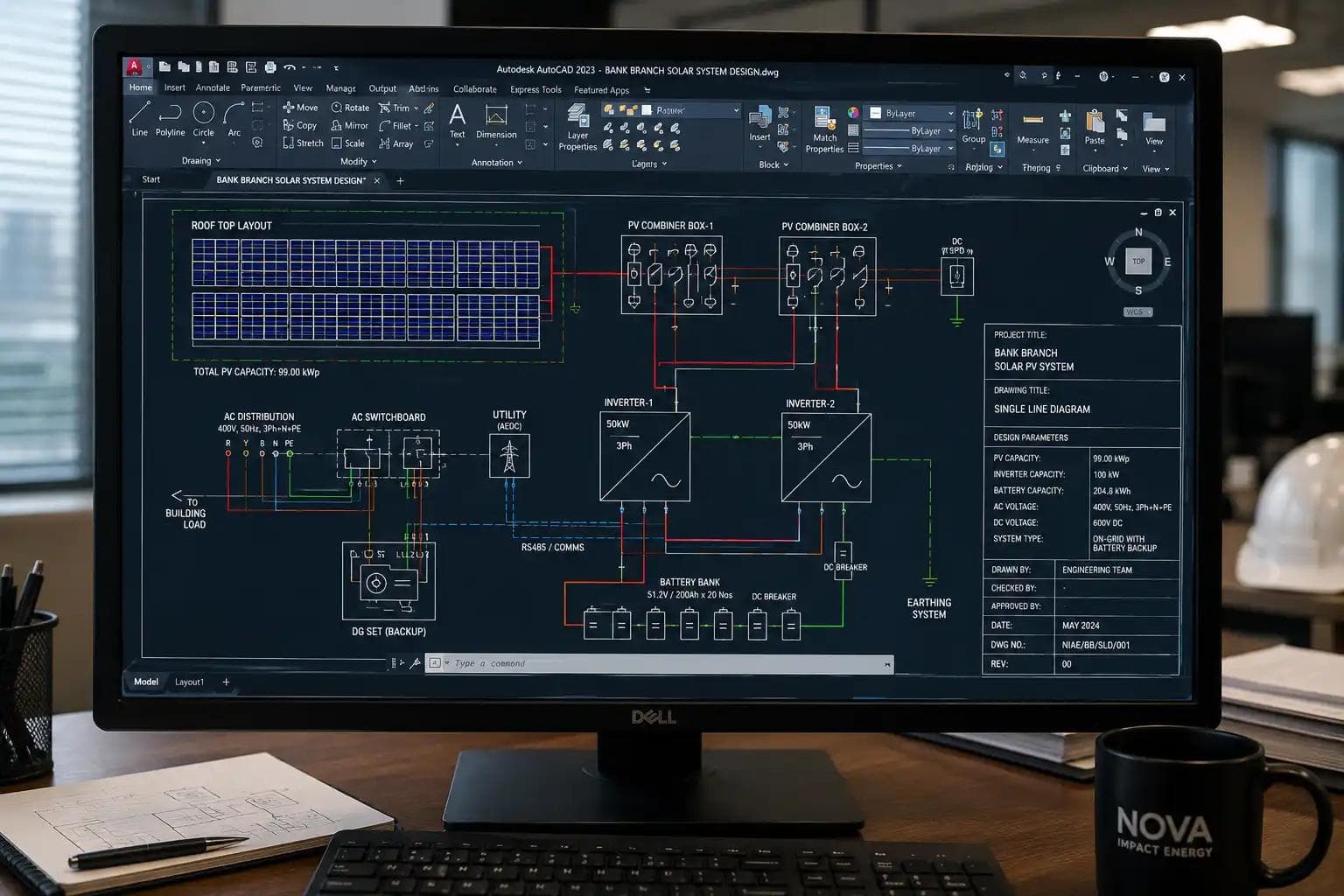Switch to the Collaborate tab

click(x=475, y=89)
